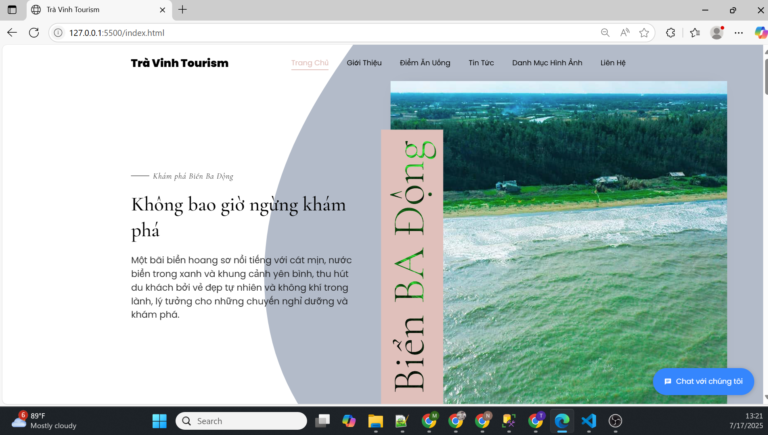This screenshot has height=435, width=768.
Task: Open the Giới Thiệu page
Action: [x=364, y=63]
